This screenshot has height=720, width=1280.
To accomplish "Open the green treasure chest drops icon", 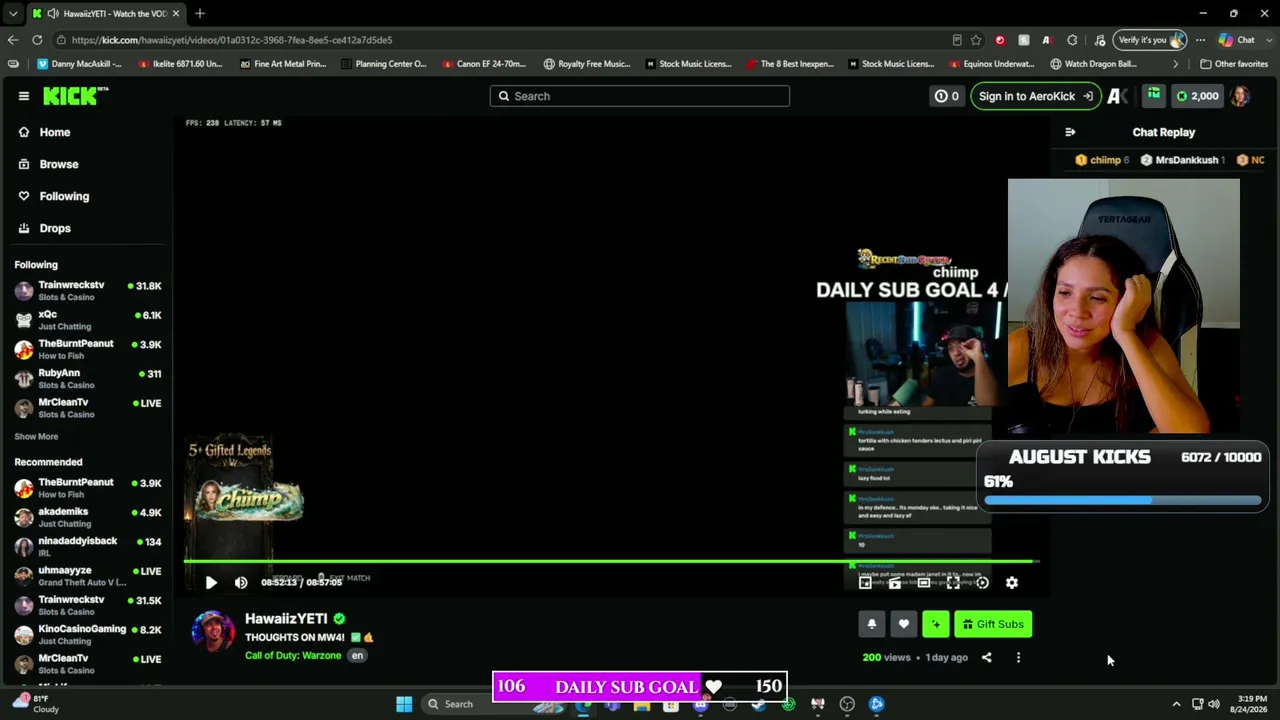I will point(1153,95).
